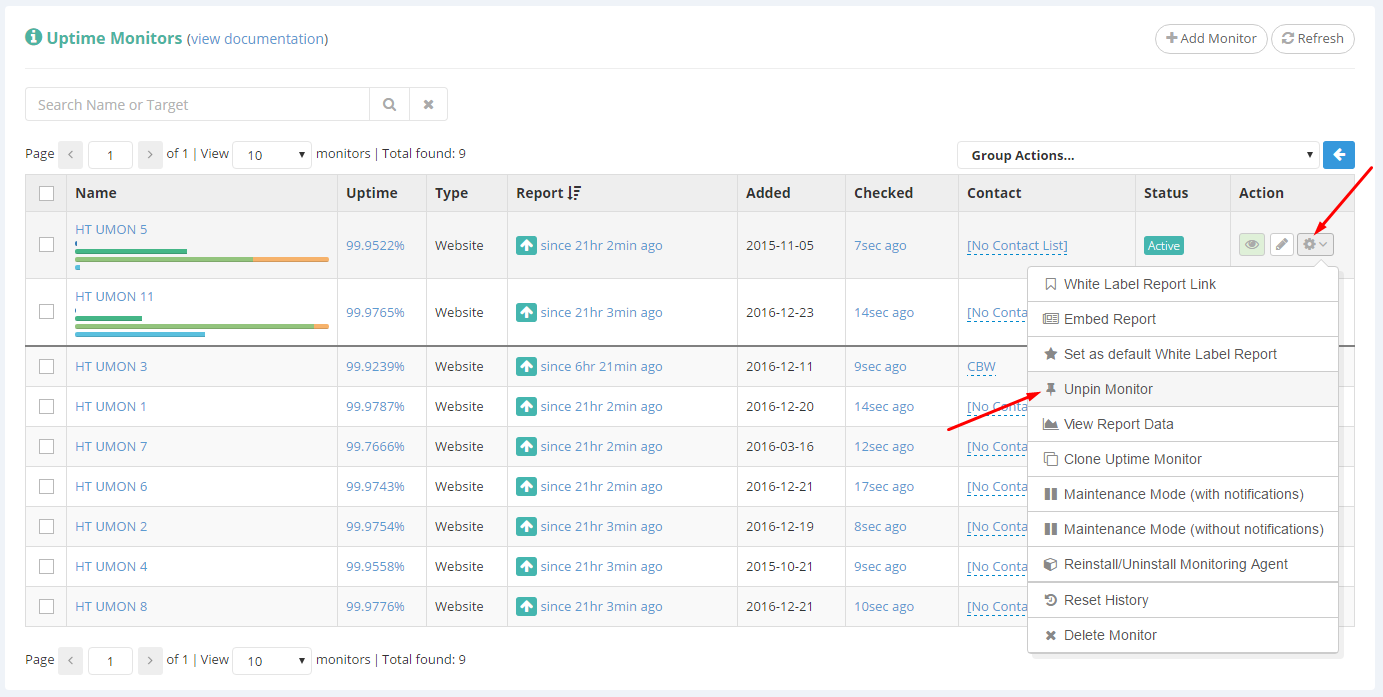The width and height of the screenshot is (1383, 697).
Task: Open View Report Data
Action: [1183, 424]
